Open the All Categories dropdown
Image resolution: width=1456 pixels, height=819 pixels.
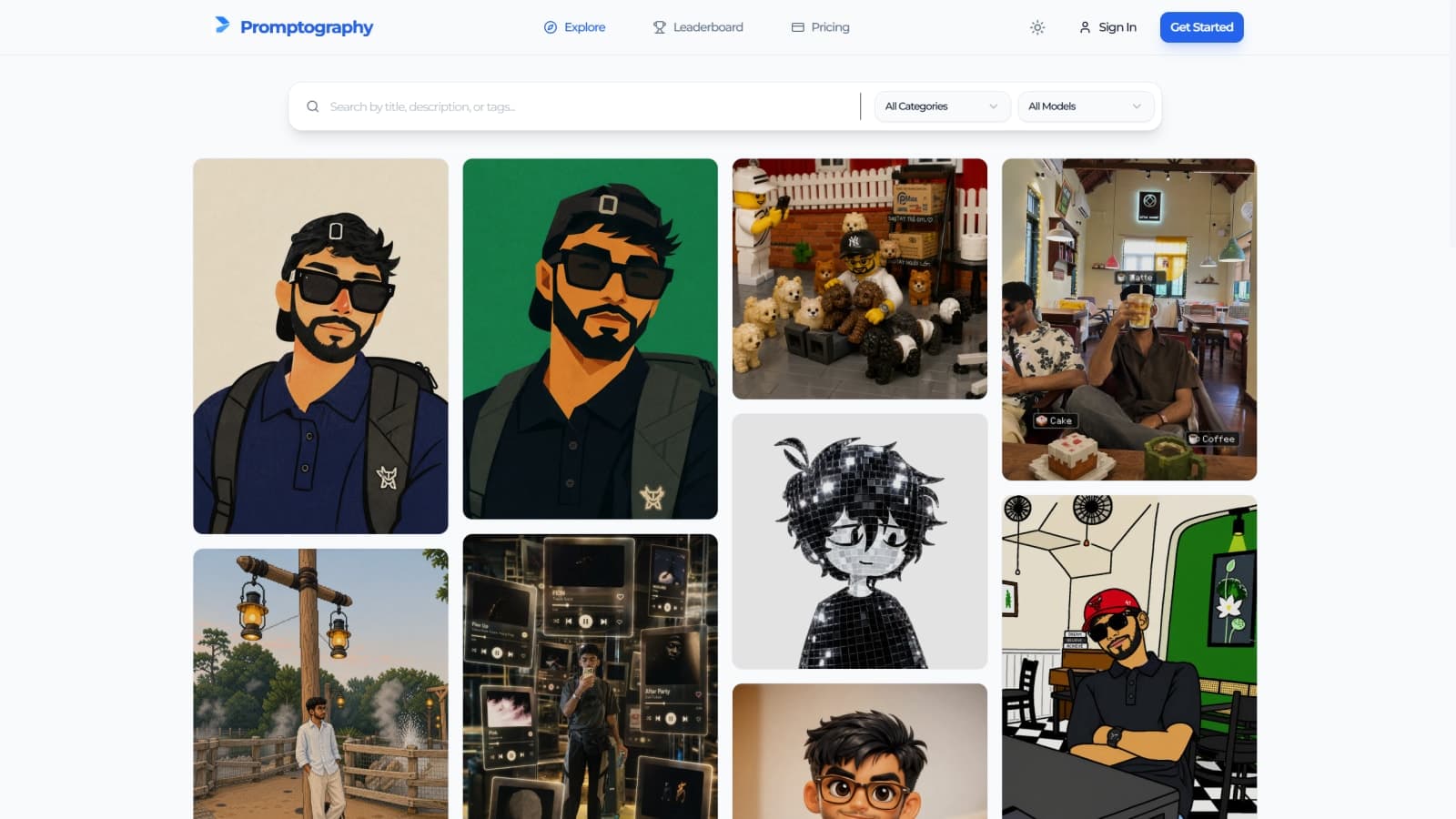click(x=942, y=106)
